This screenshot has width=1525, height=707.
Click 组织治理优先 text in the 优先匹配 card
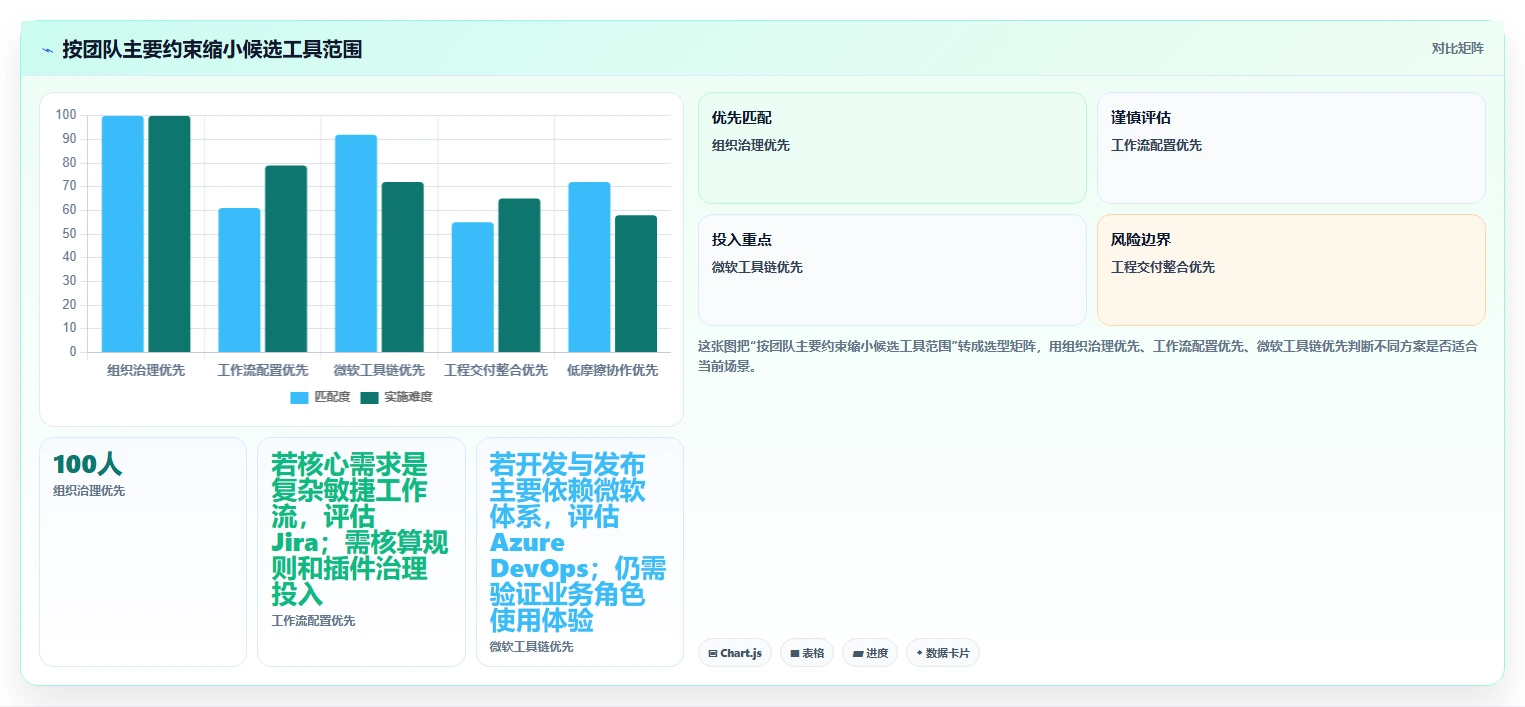point(751,145)
